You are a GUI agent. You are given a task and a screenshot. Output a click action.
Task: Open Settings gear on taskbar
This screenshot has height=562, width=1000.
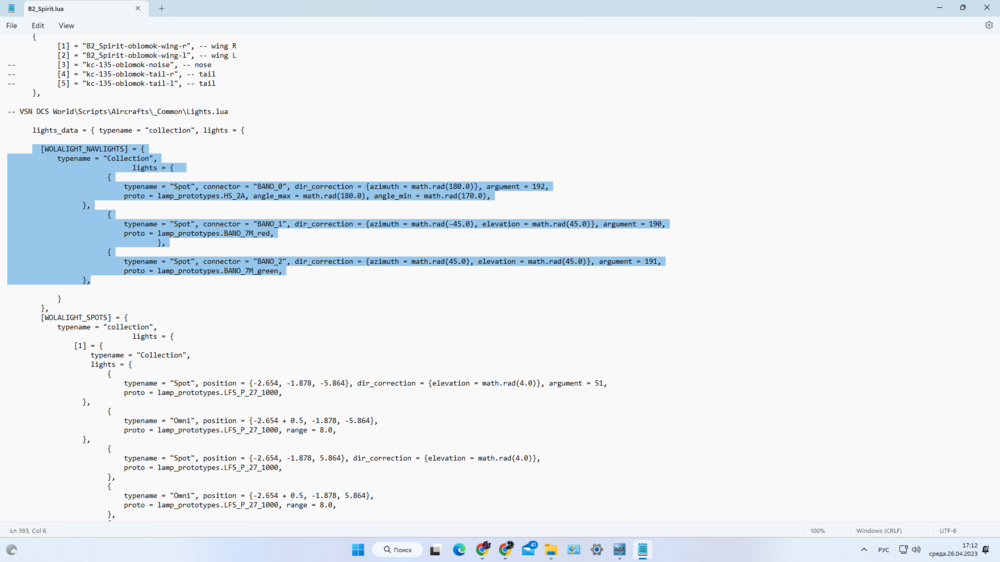(x=596, y=550)
